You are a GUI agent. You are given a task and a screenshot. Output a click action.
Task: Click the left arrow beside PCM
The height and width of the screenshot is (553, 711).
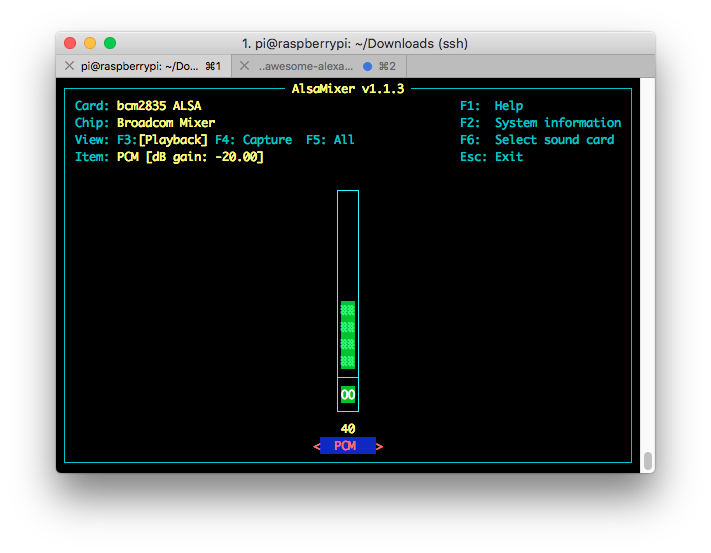coord(317,447)
